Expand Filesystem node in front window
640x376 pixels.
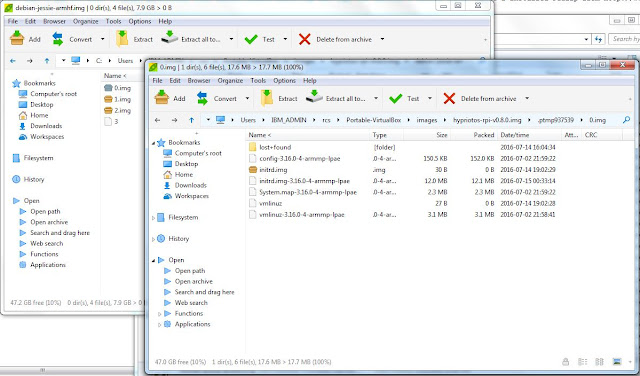point(153,218)
